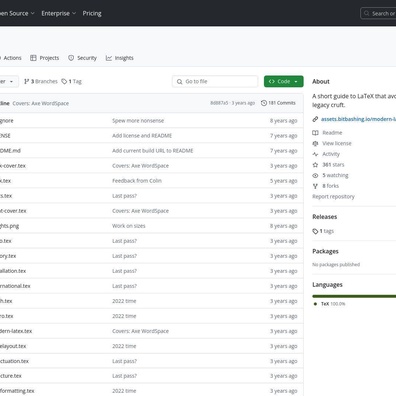This screenshot has width=396, height=396.
Task: Click the commits history clock icon
Action: pos(264,103)
